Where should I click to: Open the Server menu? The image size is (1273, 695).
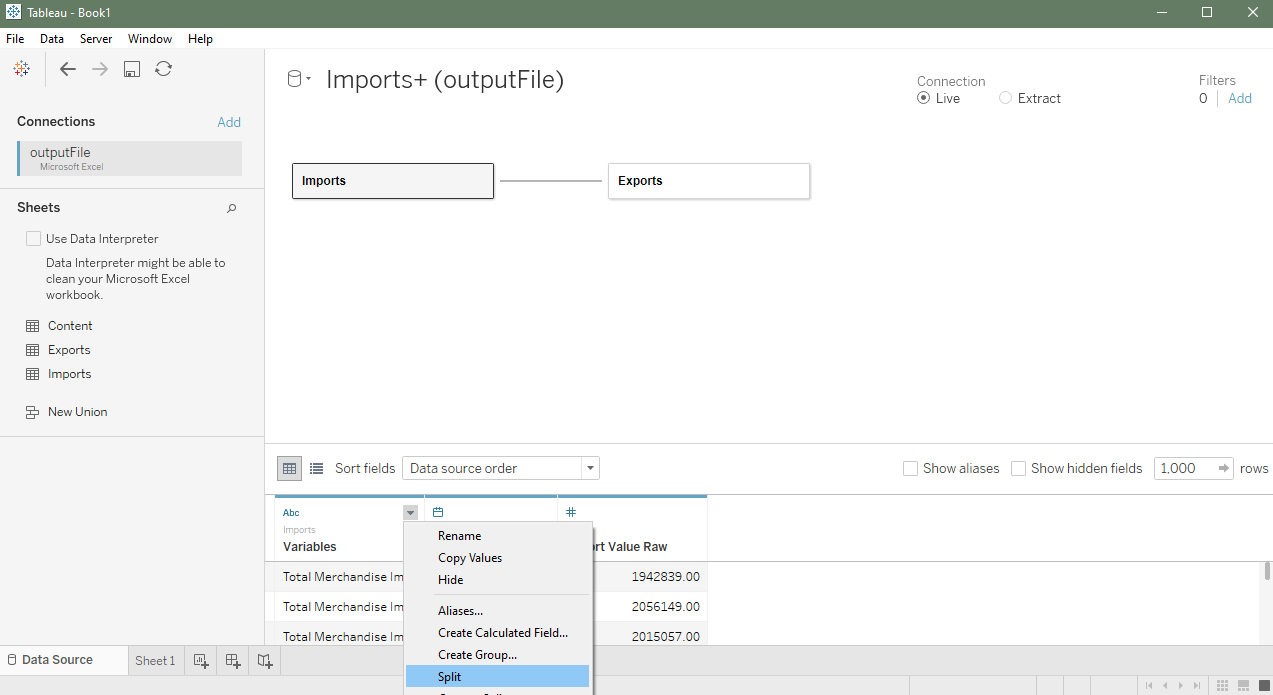click(96, 39)
